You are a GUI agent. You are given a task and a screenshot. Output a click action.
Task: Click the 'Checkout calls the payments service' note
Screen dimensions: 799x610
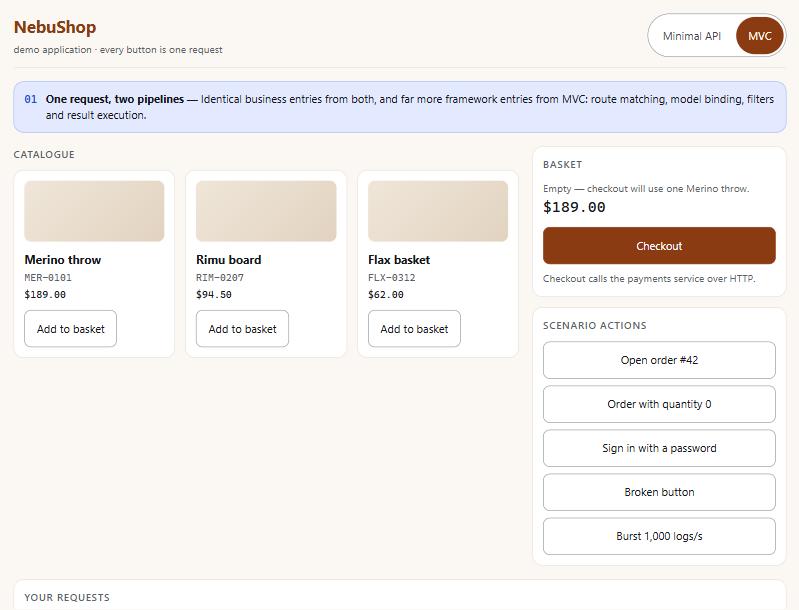[x=649, y=279]
